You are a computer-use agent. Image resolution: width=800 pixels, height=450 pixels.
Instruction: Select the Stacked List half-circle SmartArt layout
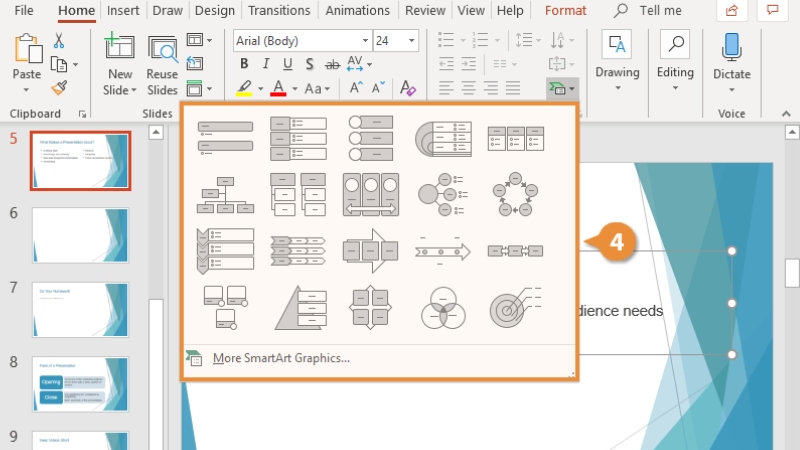(x=443, y=139)
